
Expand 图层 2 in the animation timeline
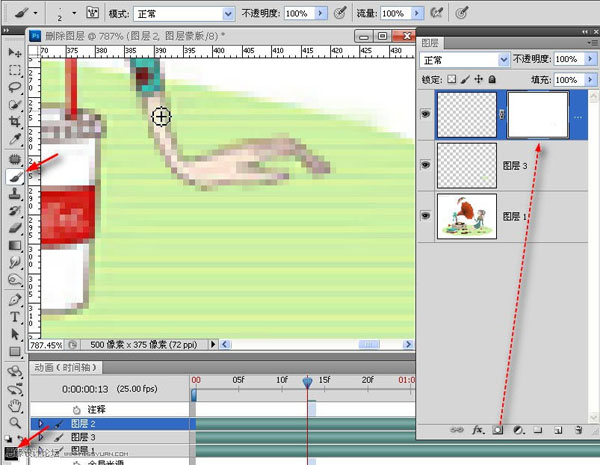pyautogui.click(x=40, y=424)
